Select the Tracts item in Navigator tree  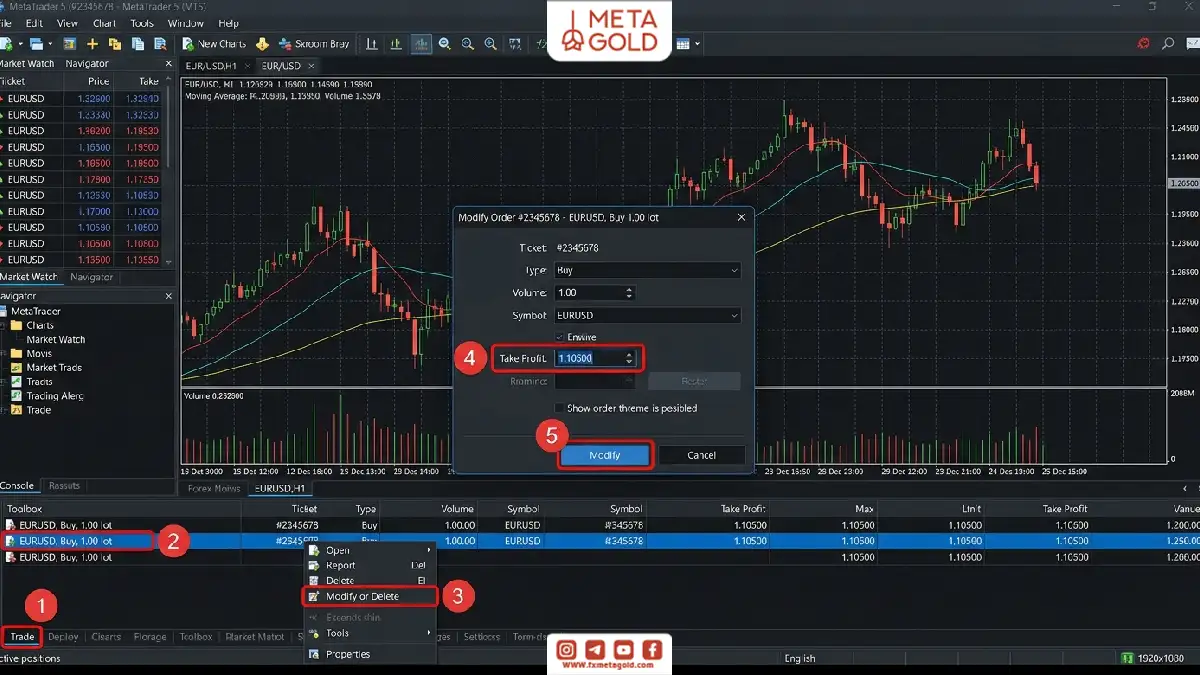click(x=40, y=382)
